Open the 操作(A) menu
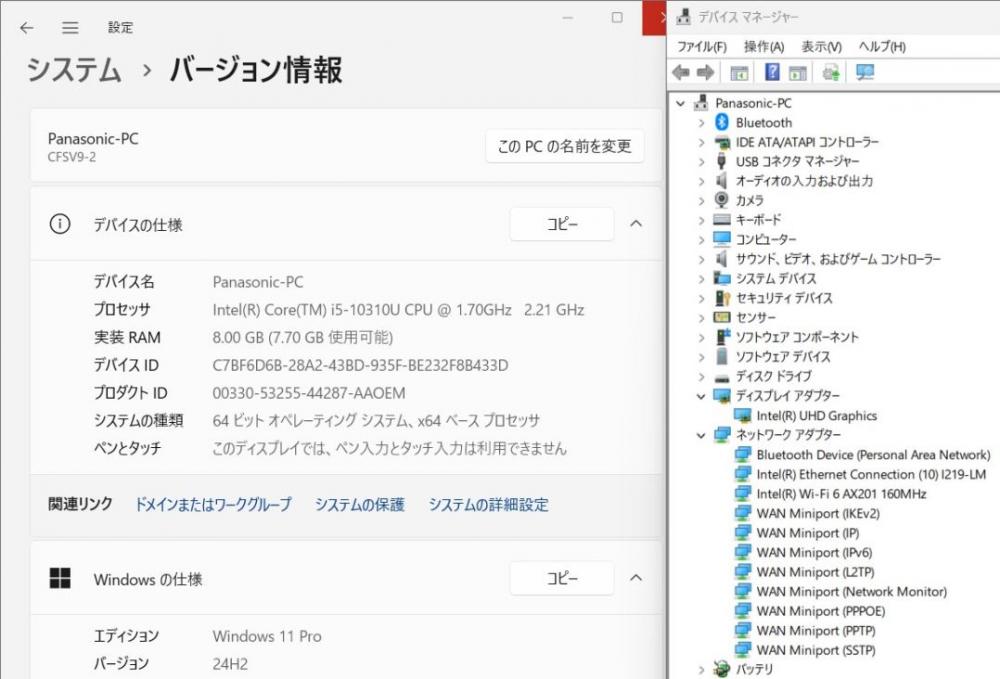This screenshot has height=679, width=1000. coord(764,47)
